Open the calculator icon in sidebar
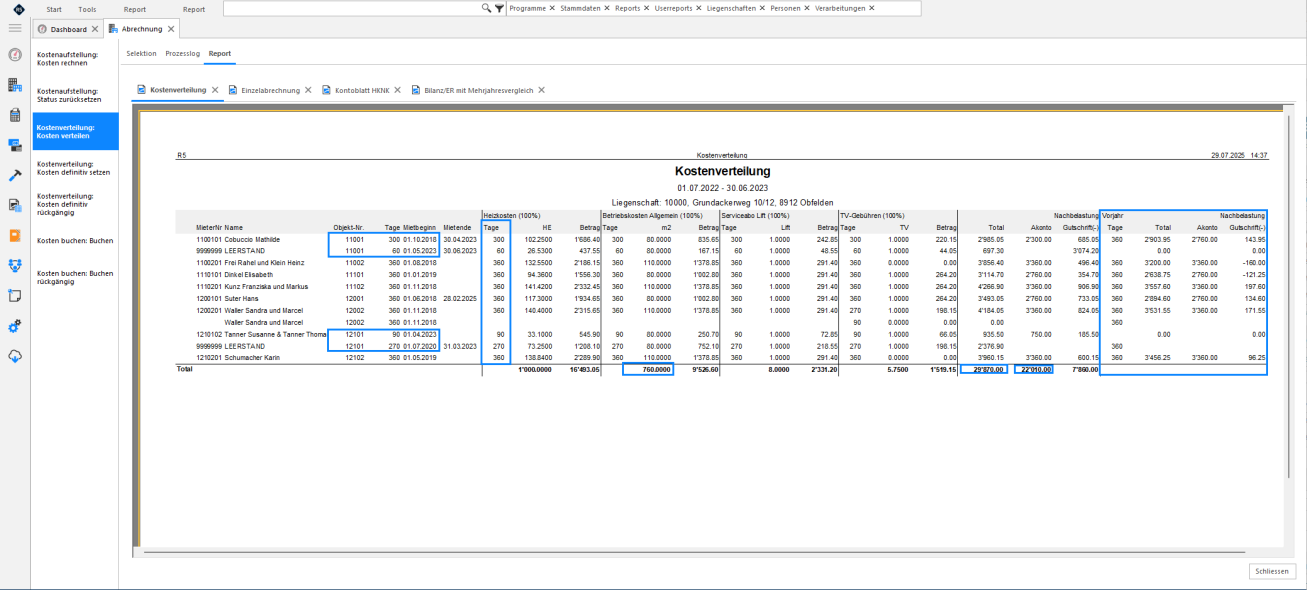This screenshot has width=1307, height=590. coord(14,116)
